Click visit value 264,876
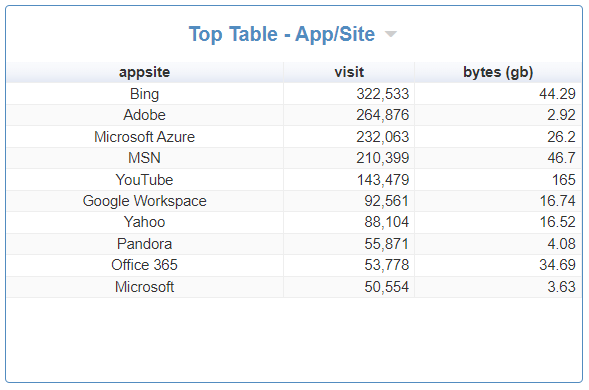The width and height of the screenshot is (589, 390). click(382, 115)
